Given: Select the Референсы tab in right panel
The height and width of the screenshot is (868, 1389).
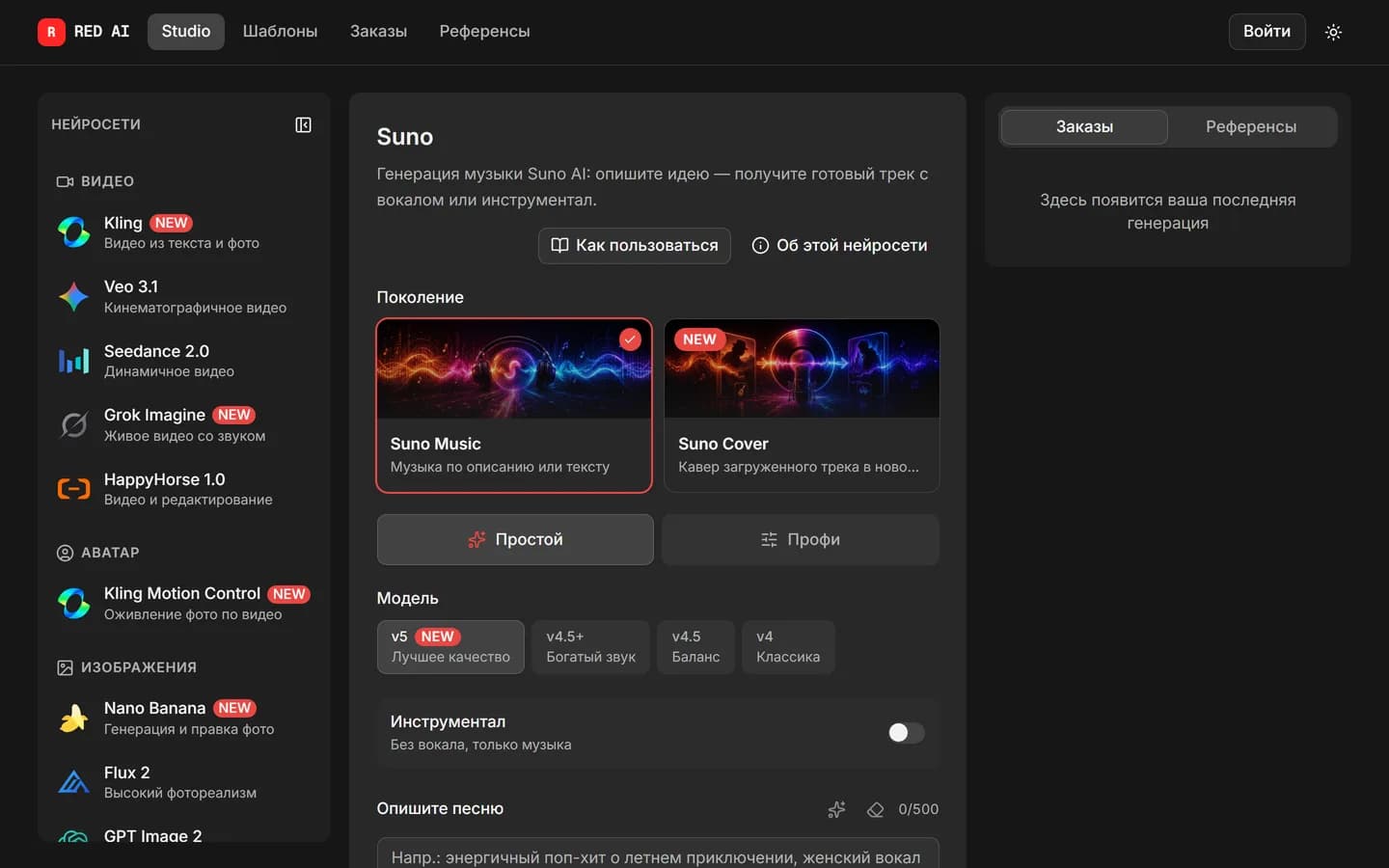Looking at the screenshot, I should pyautogui.click(x=1251, y=126).
